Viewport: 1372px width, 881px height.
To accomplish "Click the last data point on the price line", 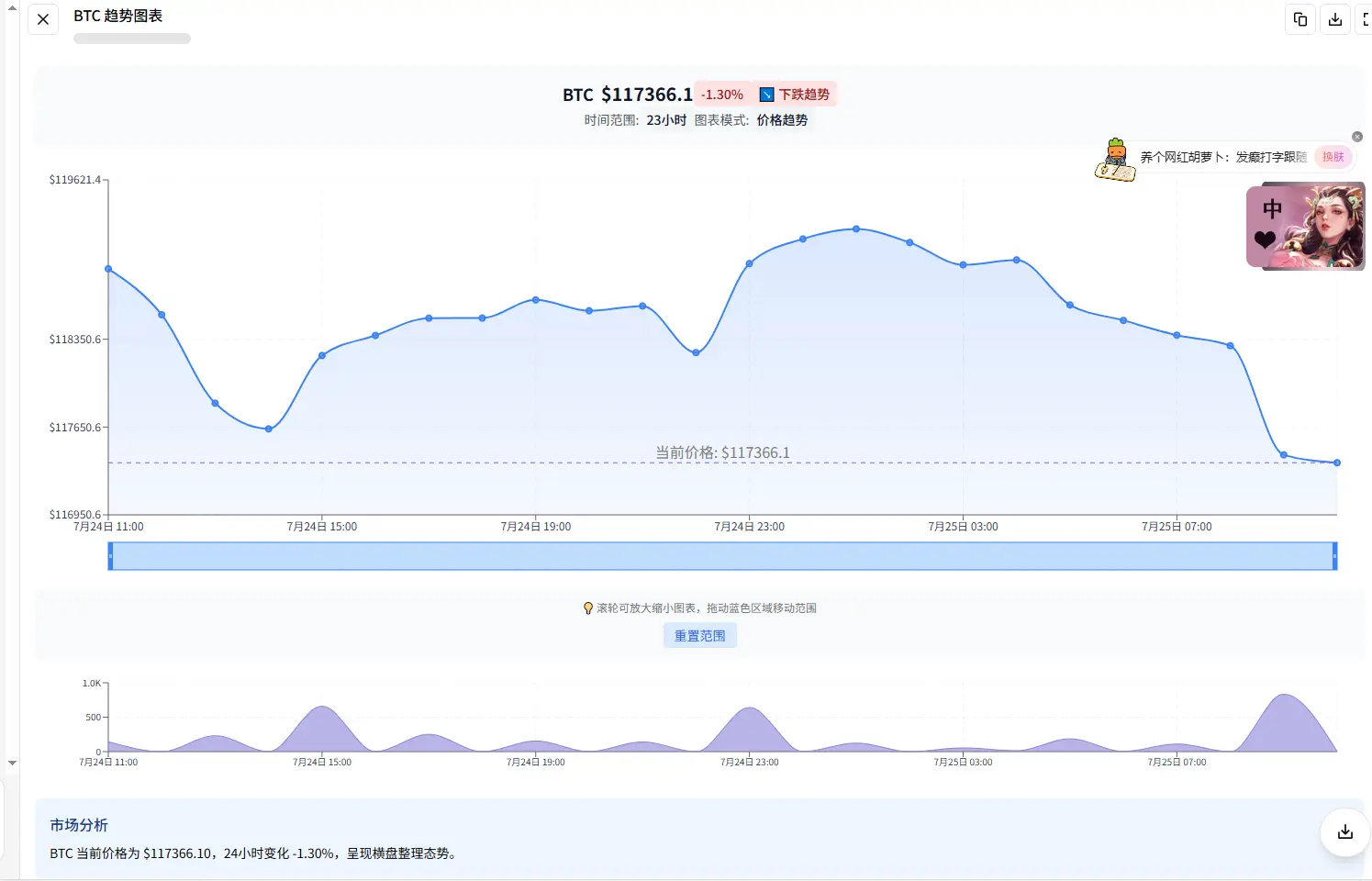I will [1337, 463].
